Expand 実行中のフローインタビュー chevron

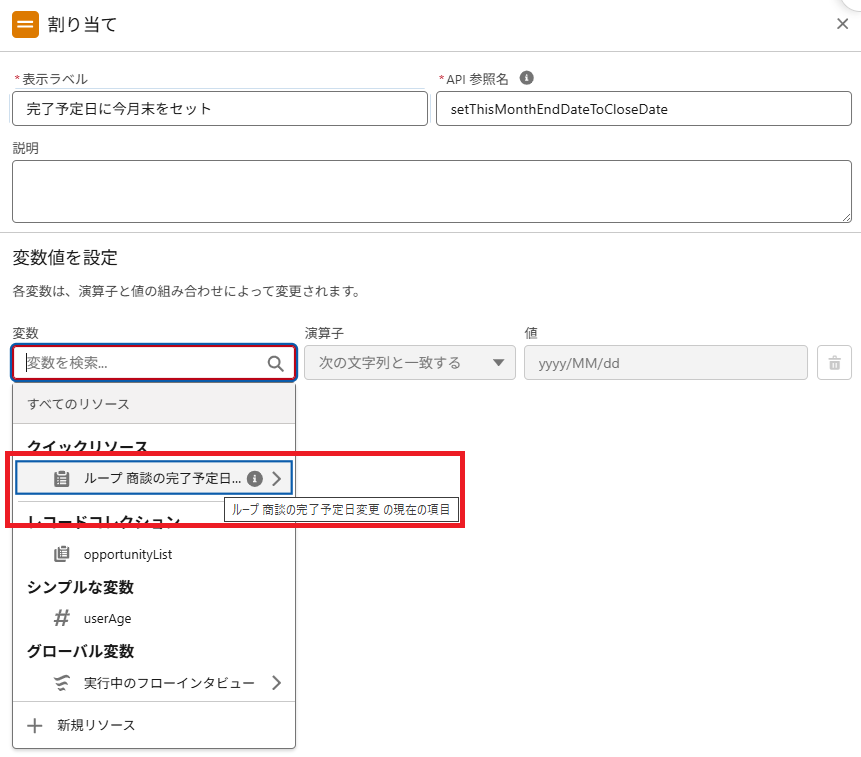click(x=276, y=683)
